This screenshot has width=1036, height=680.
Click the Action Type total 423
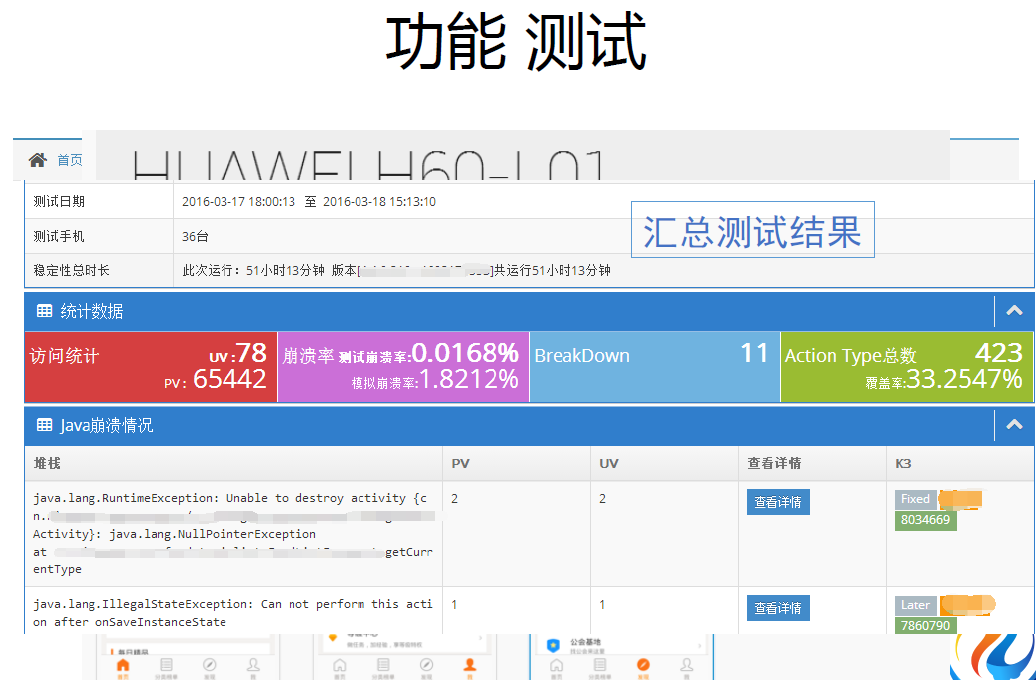tap(999, 354)
